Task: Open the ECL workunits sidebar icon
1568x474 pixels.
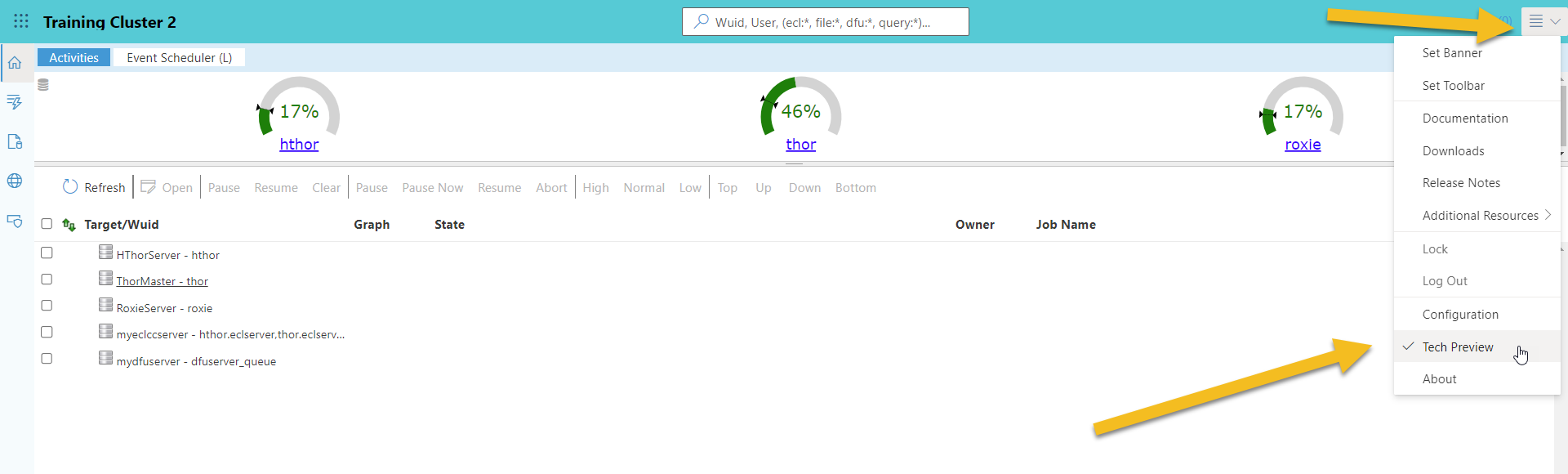Action: [x=15, y=102]
